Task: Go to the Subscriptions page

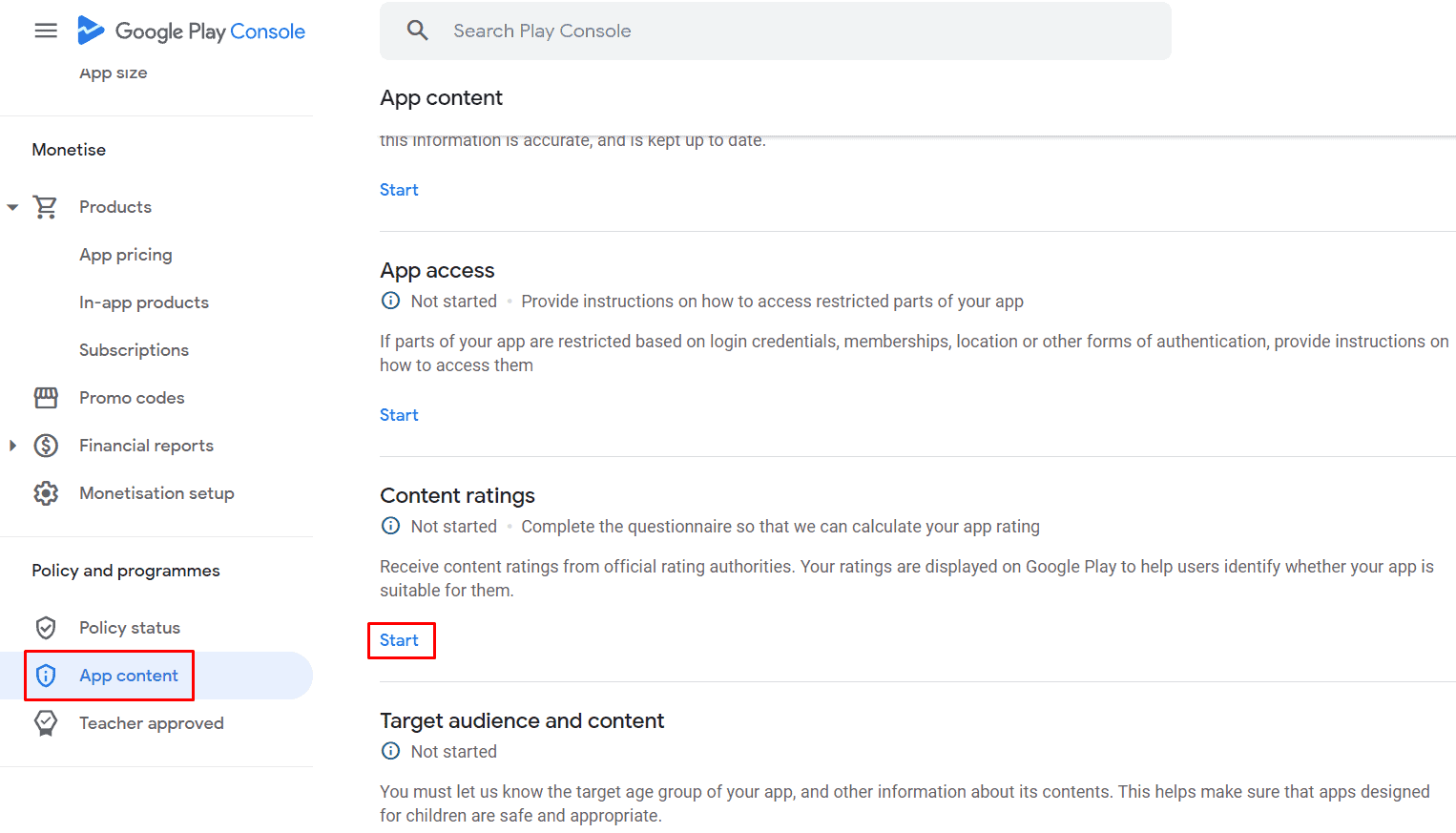Action: point(134,349)
